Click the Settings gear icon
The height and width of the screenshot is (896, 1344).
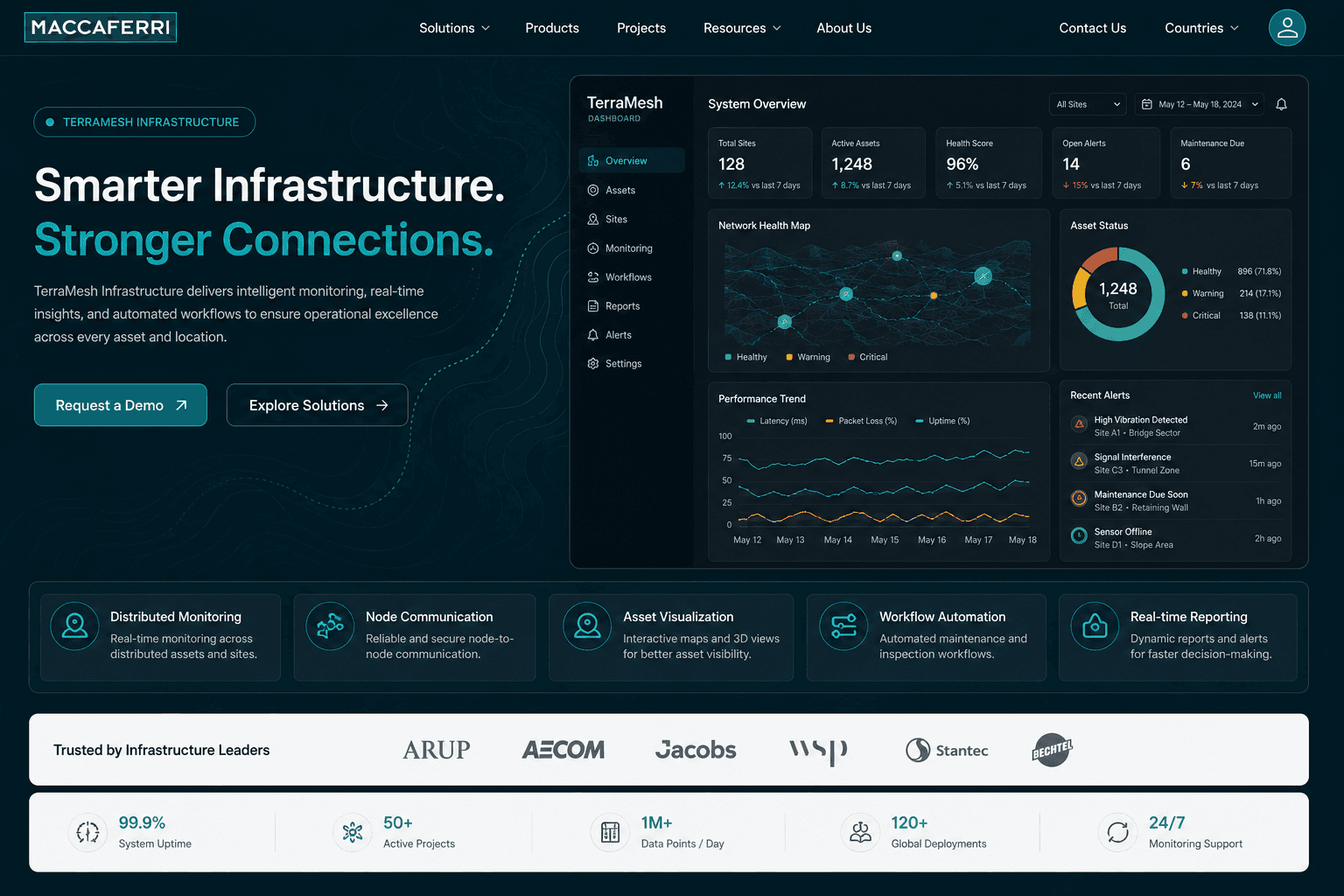593,364
